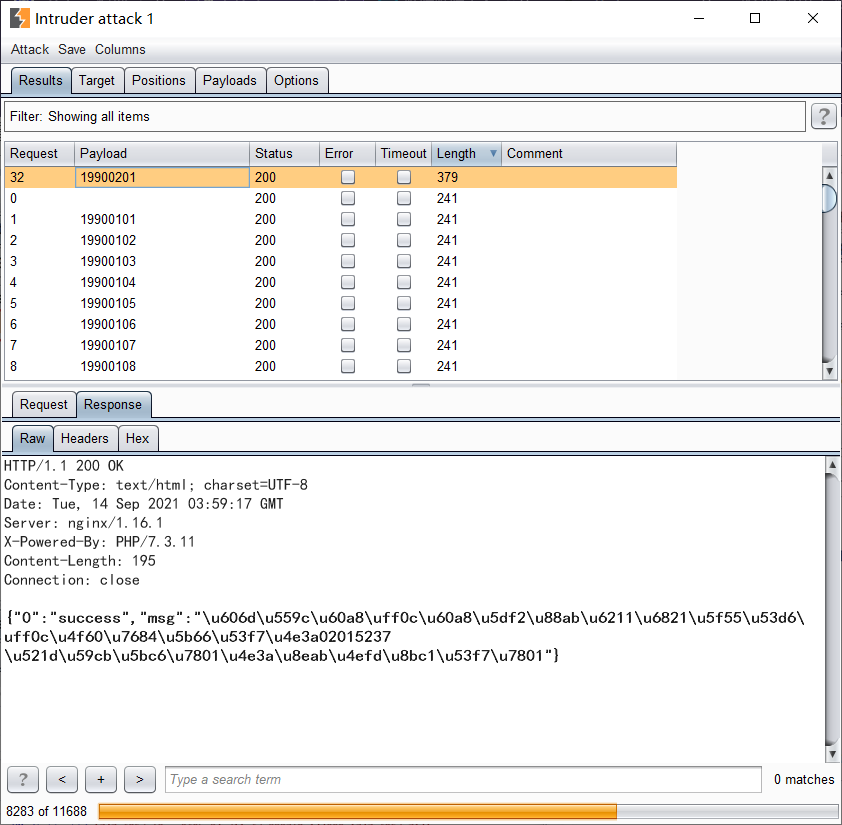Go to previous search match button
Viewport: 842px width, 825px height.
pos(62,779)
